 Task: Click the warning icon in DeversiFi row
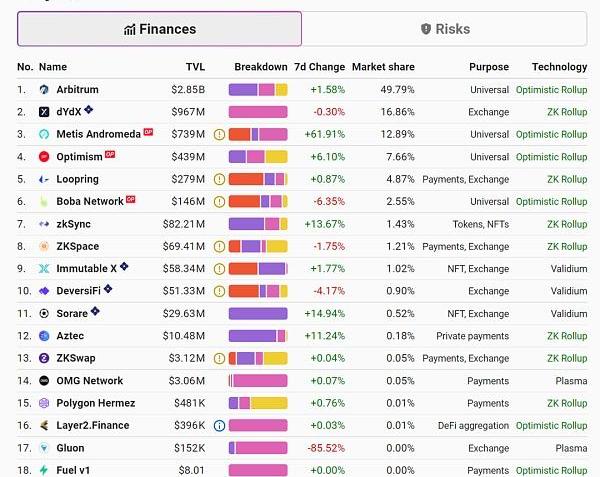pos(219,291)
